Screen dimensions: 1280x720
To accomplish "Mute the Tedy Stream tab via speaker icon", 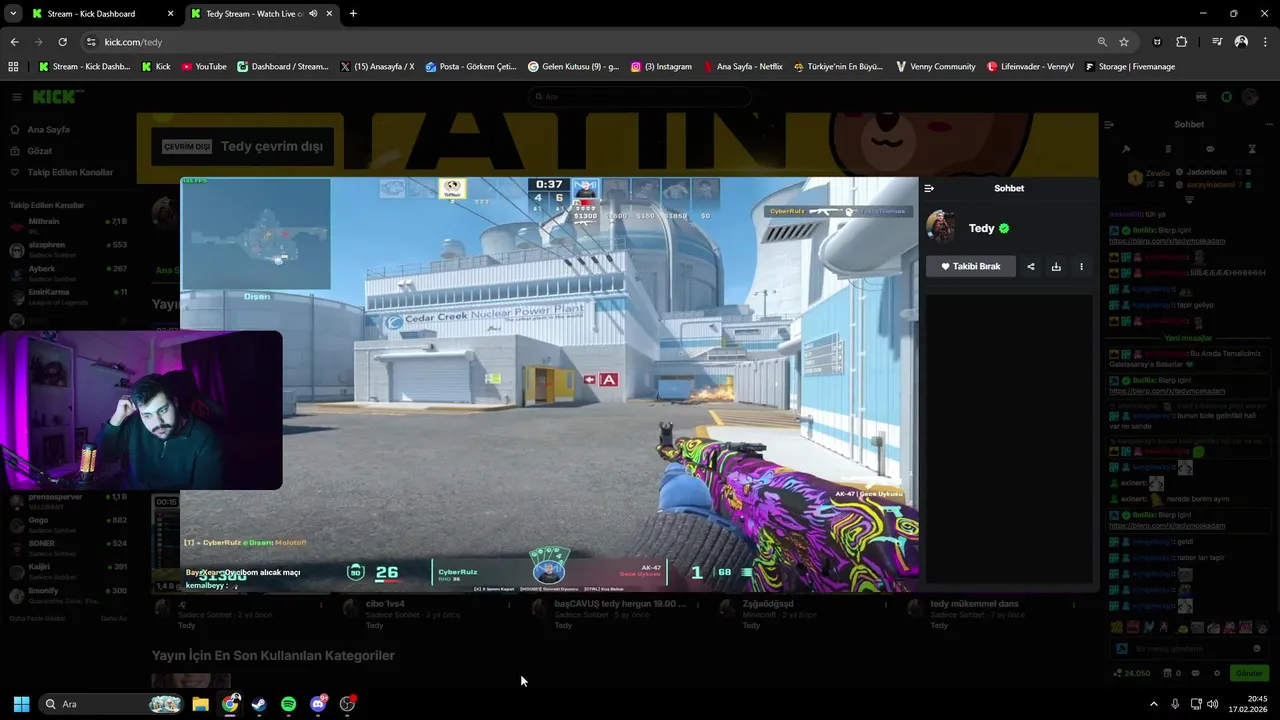I will point(313,14).
